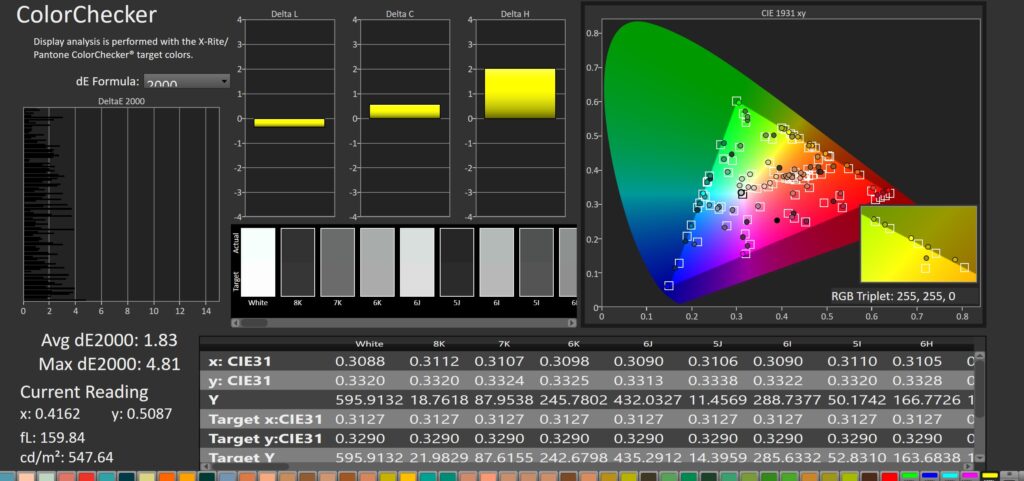Screen dimensions: 1024x481
Task: Select the highlighted yellow swatch in bottom strip
Action: (x=992, y=476)
